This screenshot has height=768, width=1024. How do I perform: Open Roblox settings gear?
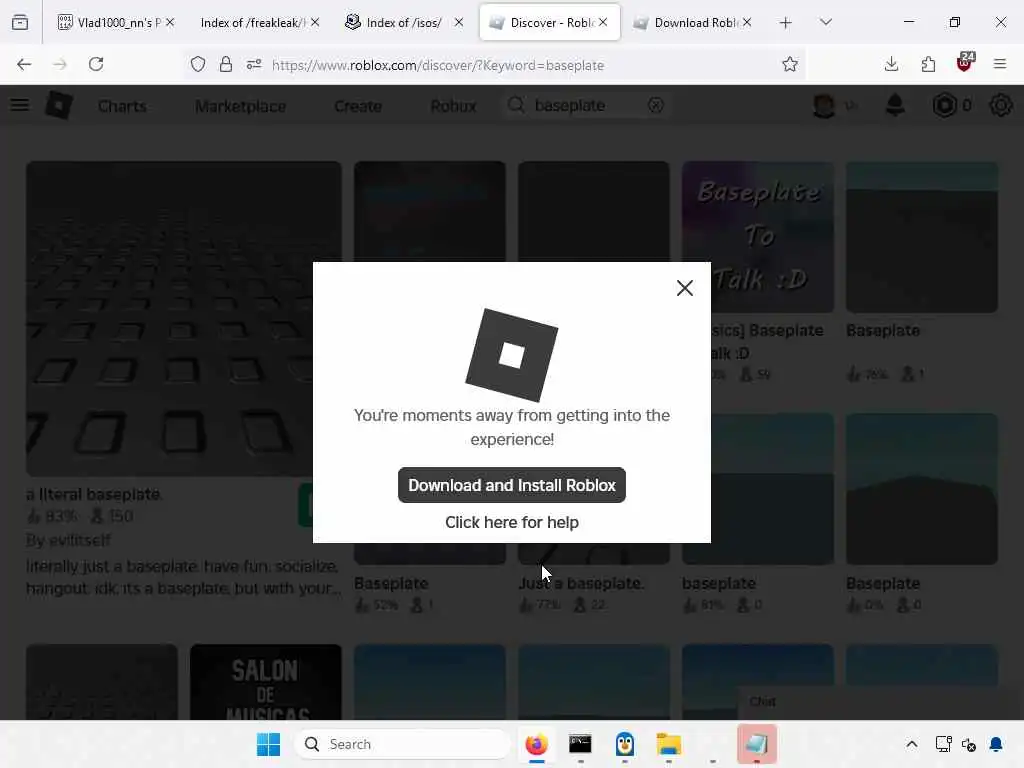pos(1000,105)
